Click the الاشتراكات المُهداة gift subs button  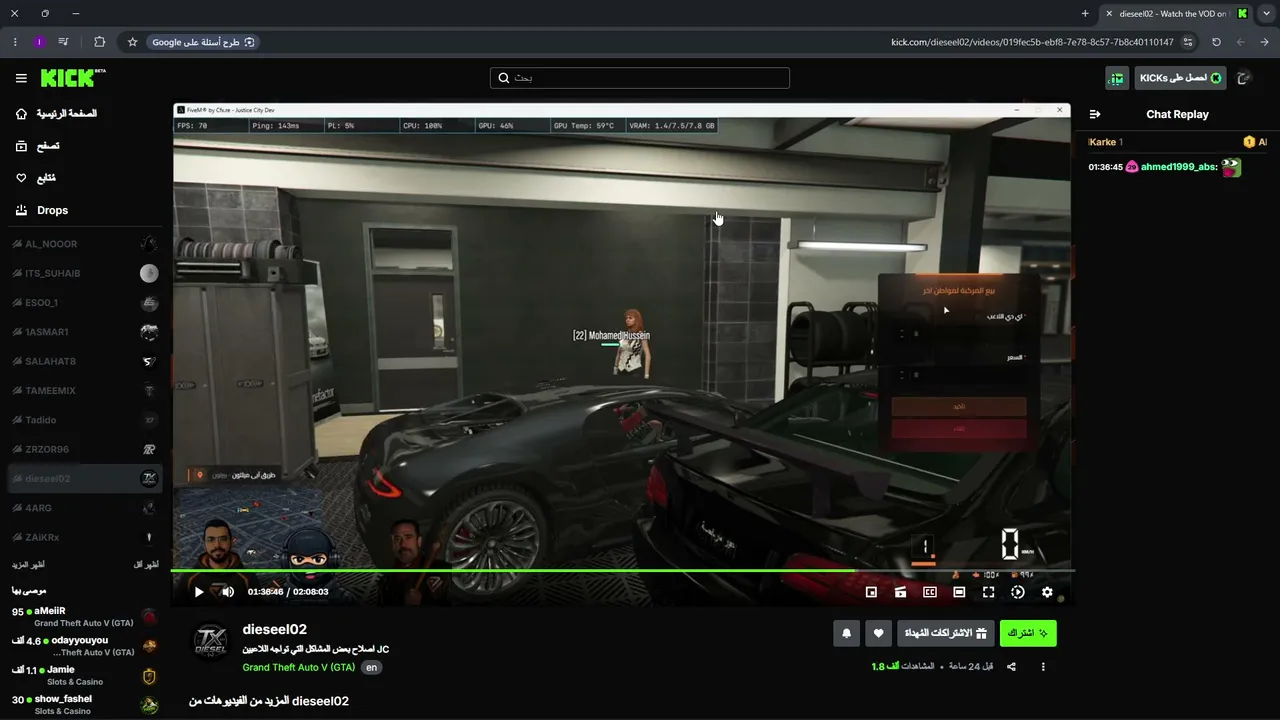(946, 633)
